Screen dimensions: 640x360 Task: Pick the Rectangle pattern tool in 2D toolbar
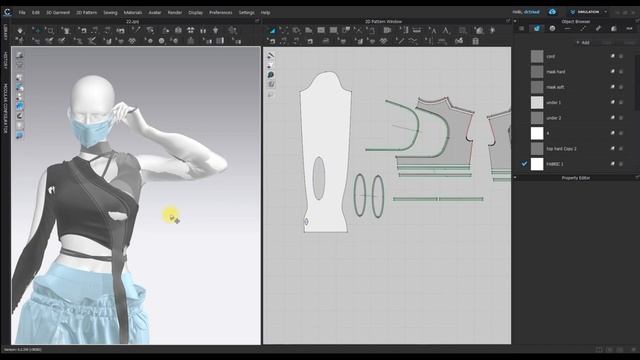[x=321, y=31]
